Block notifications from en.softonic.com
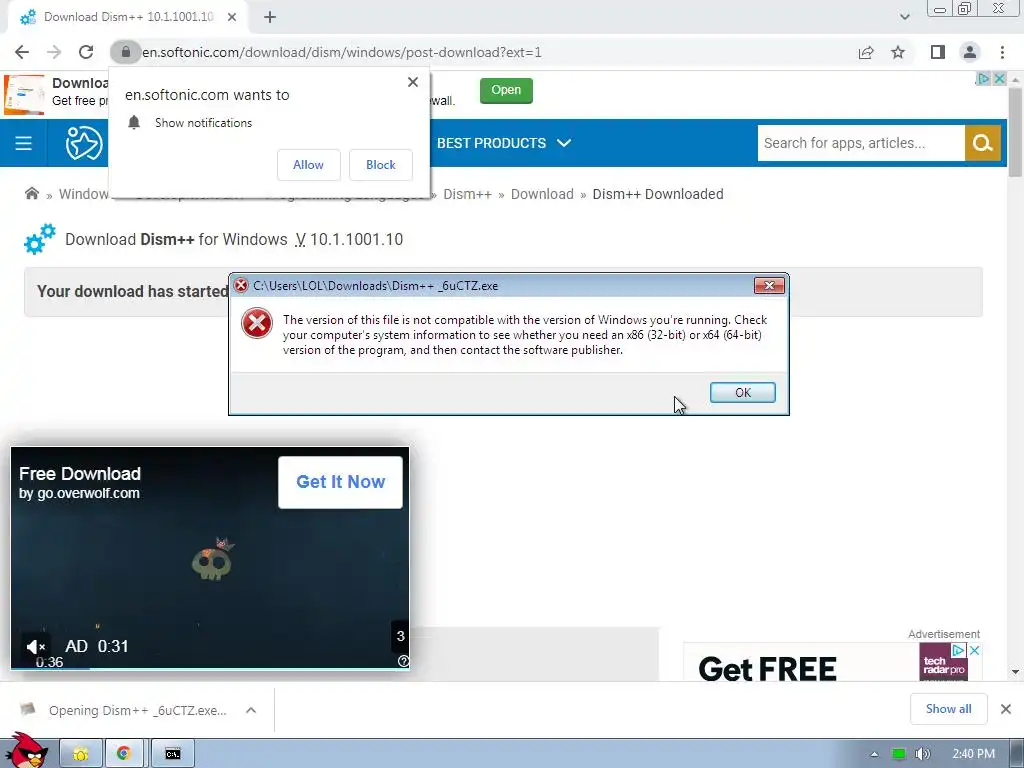This screenshot has width=1024, height=768. [381, 165]
